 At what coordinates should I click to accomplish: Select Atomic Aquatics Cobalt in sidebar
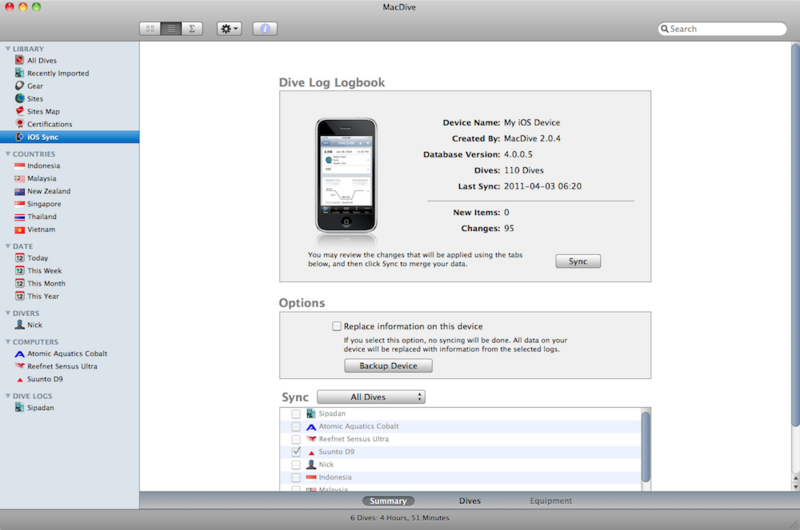click(67, 354)
